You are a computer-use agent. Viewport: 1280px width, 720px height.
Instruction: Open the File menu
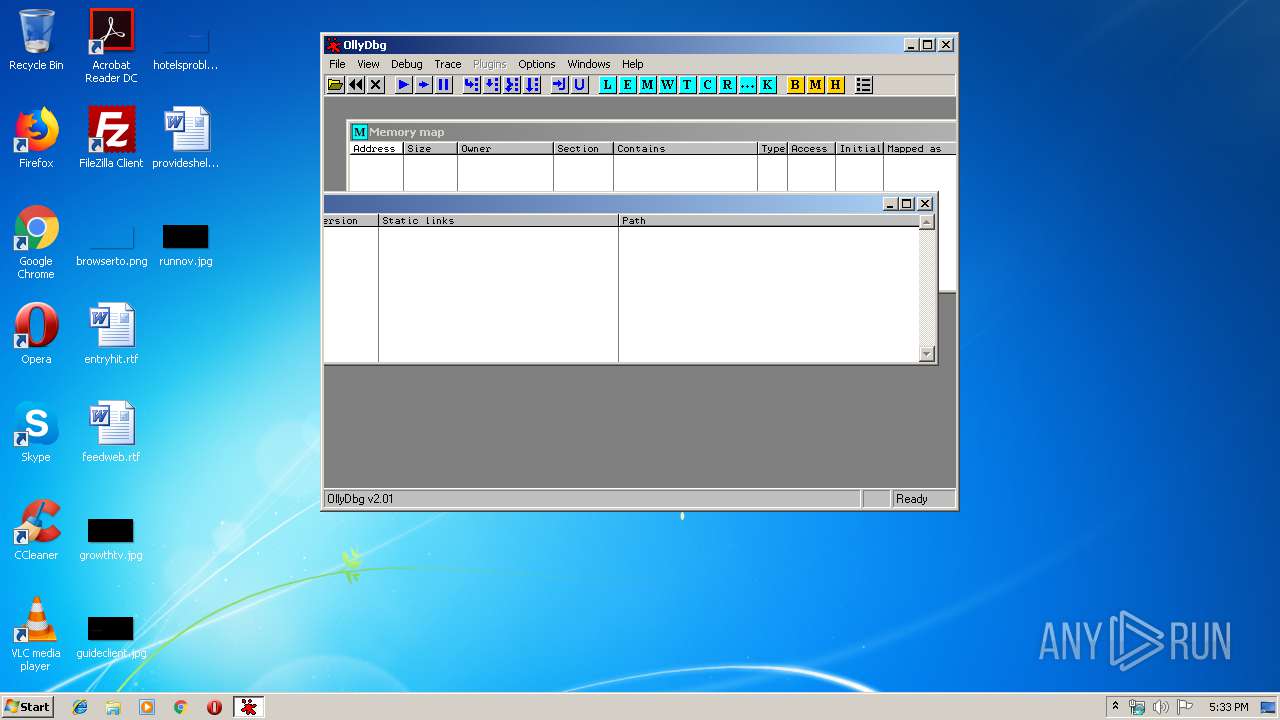point(337,64)
